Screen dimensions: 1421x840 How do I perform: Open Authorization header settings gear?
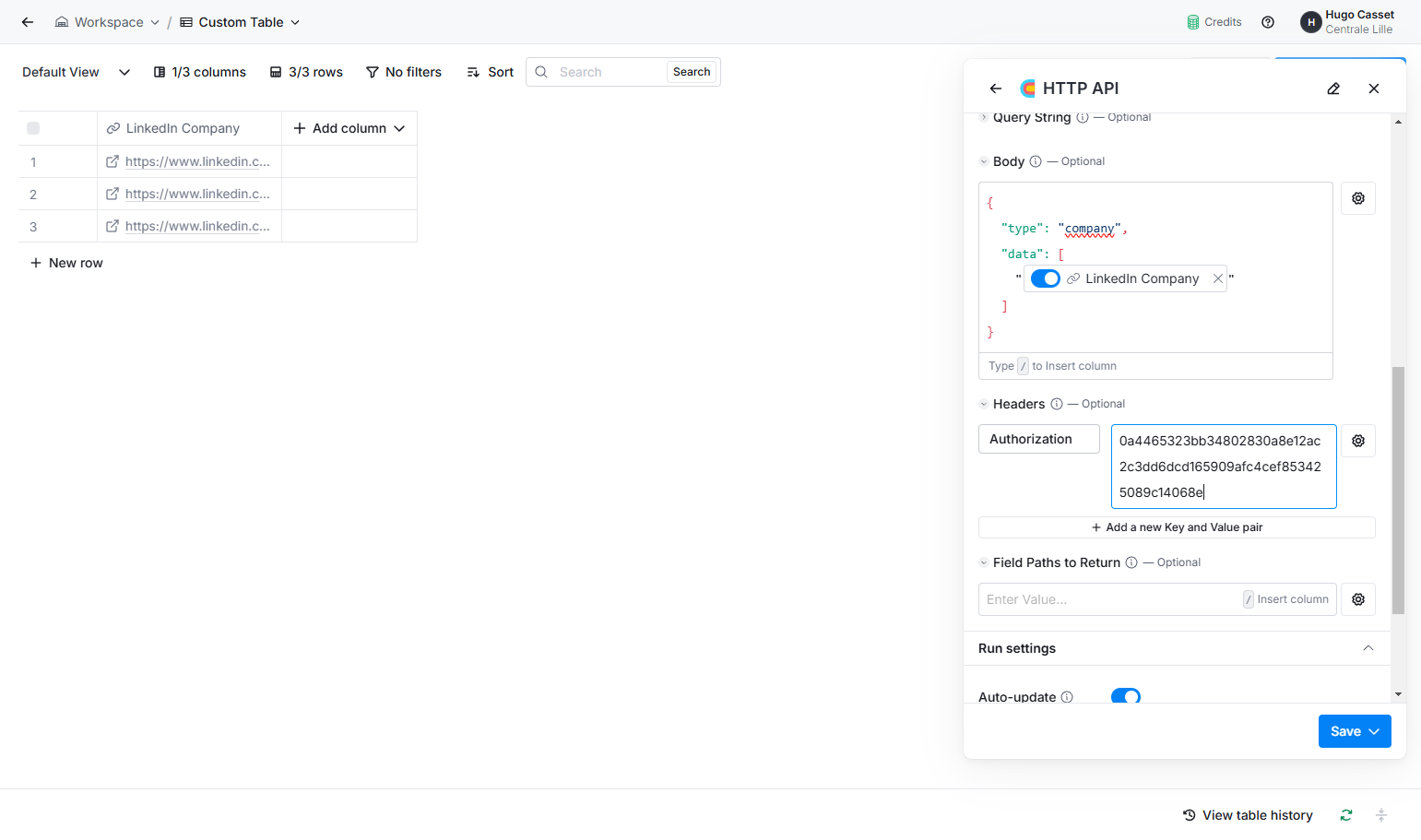tap(1358, 441)
